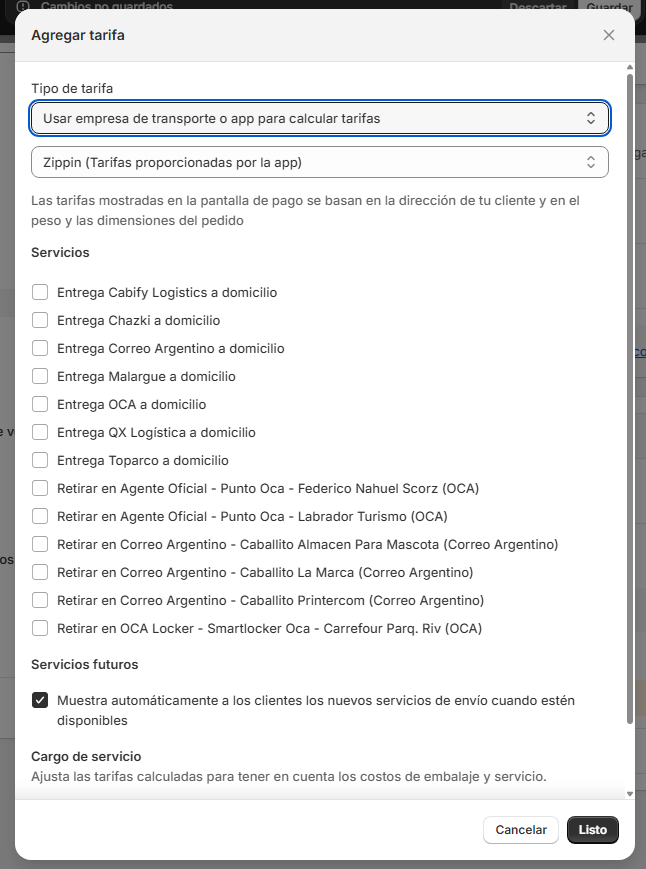
Task: Tick Caballito Printercom pickup option
Action: (40, 601)
